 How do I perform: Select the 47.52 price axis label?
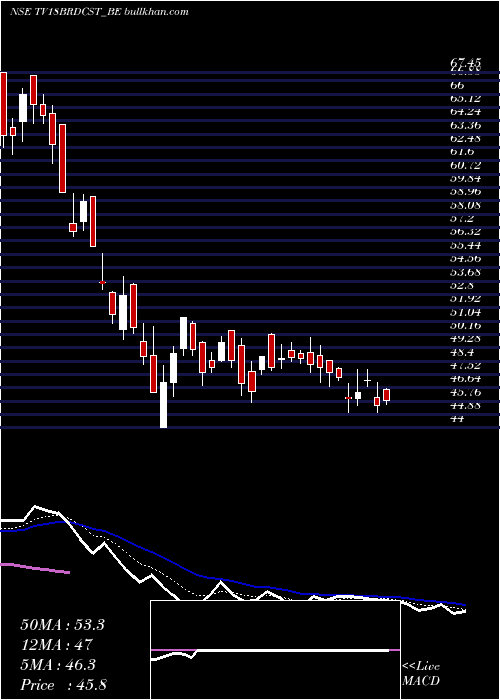[465, 365]
